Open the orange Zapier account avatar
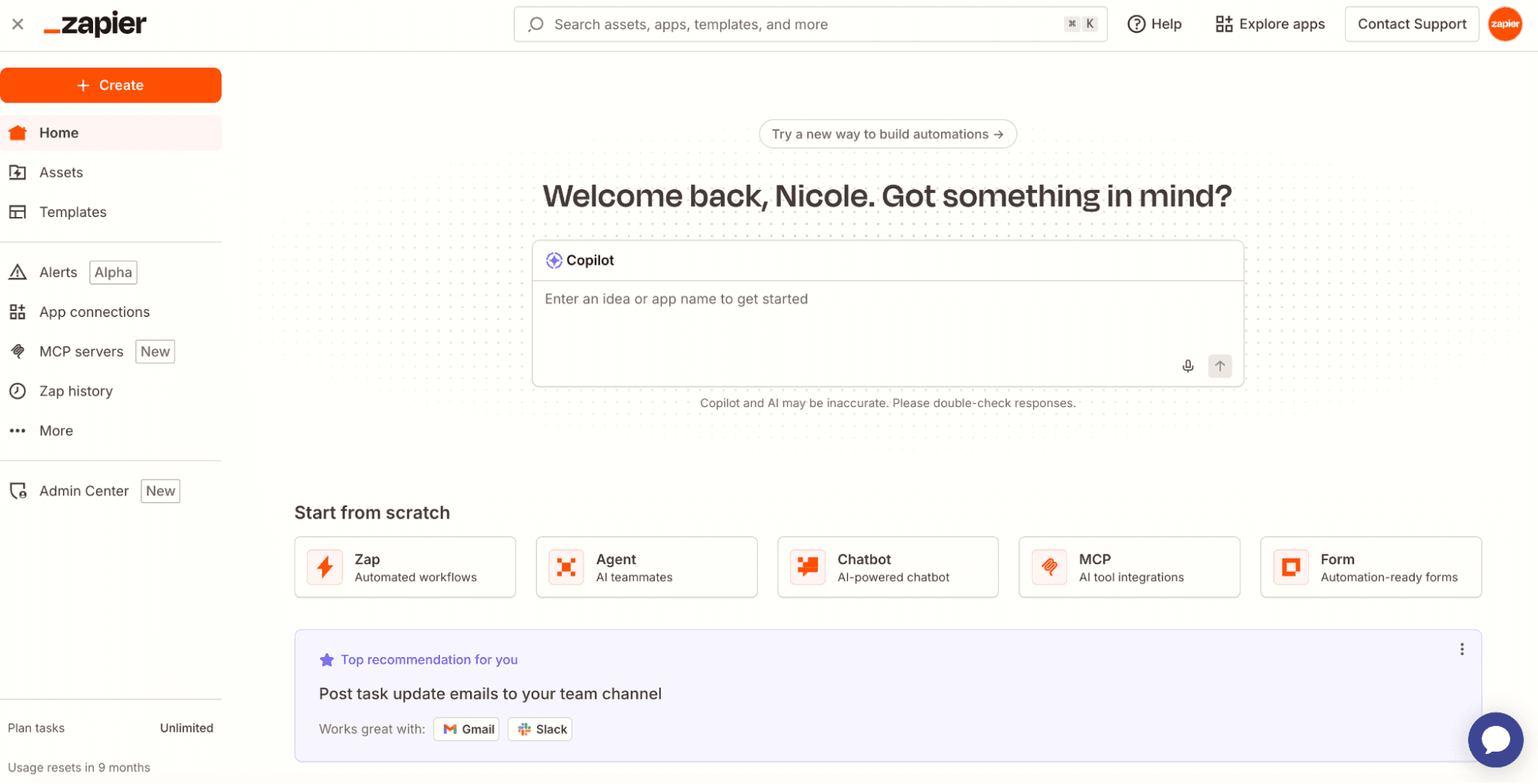Image resolution: width=1538 pixels, height=784 pixels. [1504, 24]
